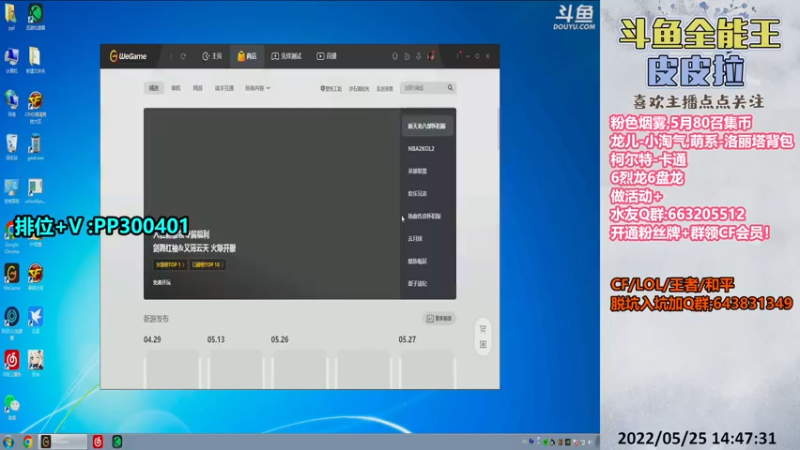
Task: Go back with WeGame's back arrow
Action: click(171, 56)
